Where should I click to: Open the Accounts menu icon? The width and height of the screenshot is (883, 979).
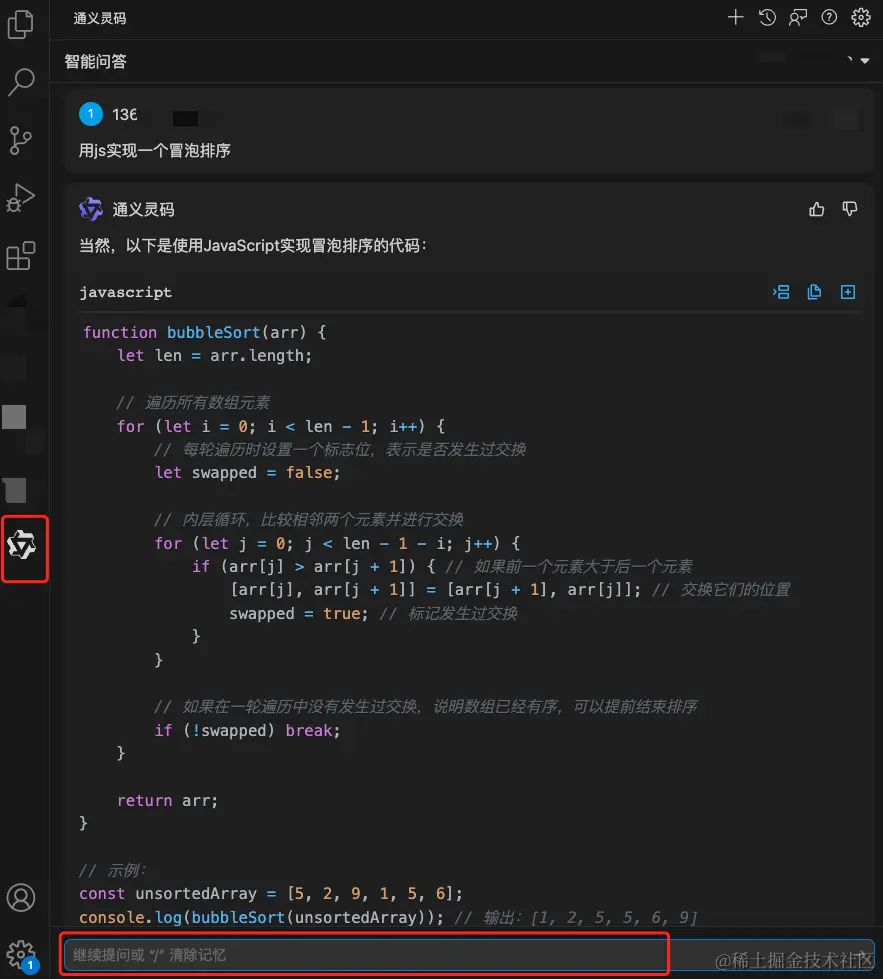(x=21, y=897)
